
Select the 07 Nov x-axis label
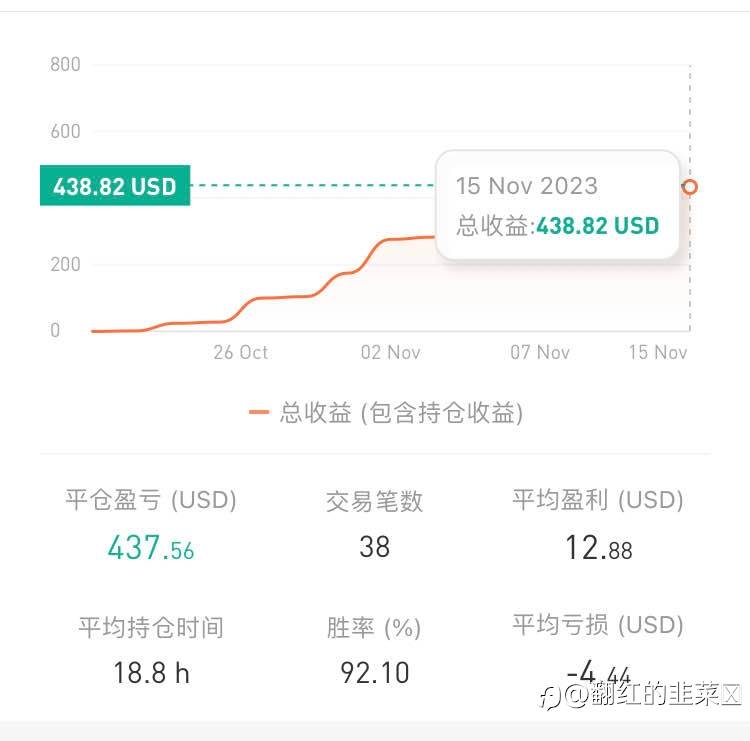coord(540,352)
